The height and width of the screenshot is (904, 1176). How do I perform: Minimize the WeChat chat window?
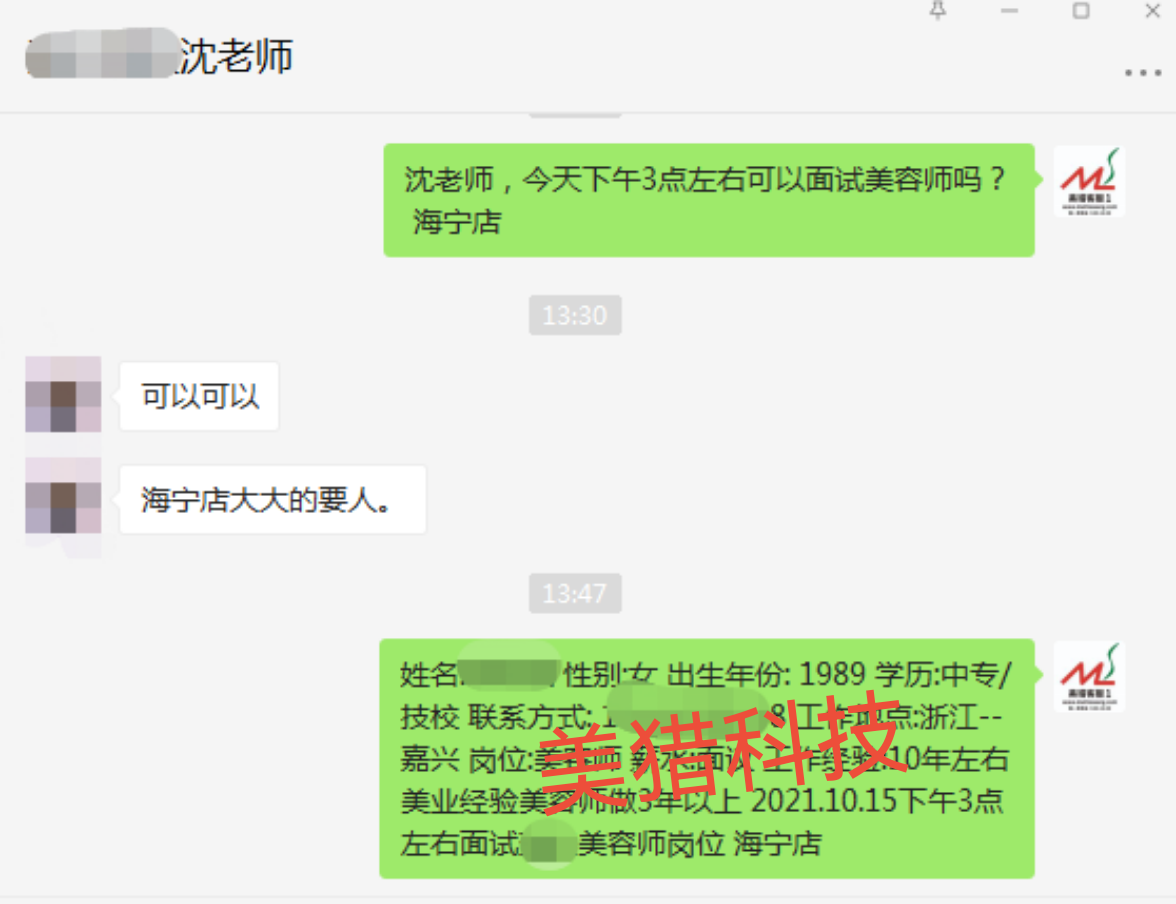[1010, 11]
